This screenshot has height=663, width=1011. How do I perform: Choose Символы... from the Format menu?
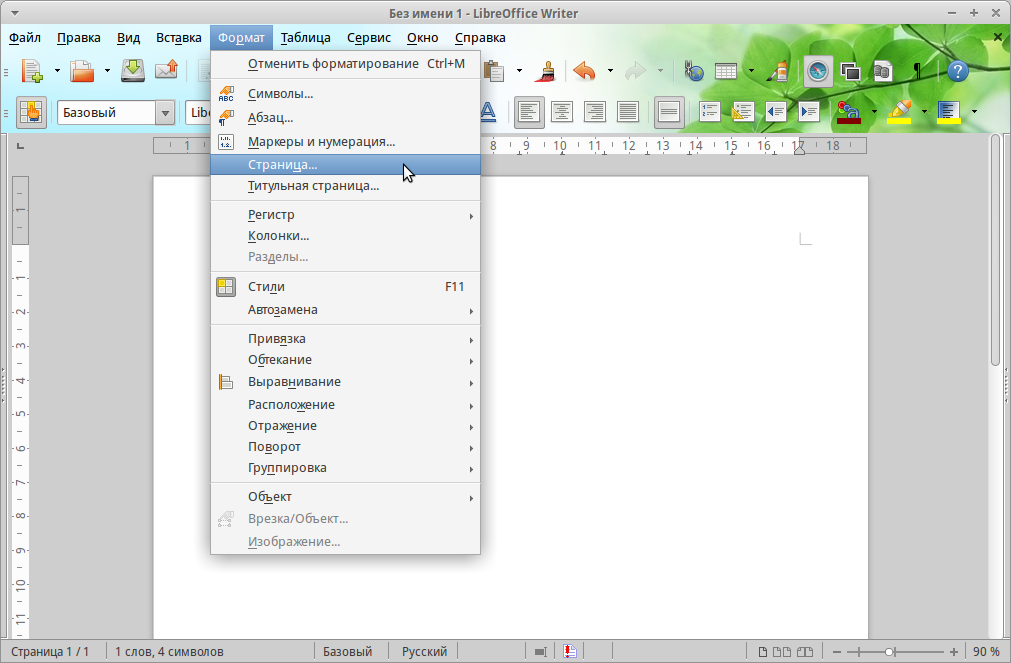(346, 94)
